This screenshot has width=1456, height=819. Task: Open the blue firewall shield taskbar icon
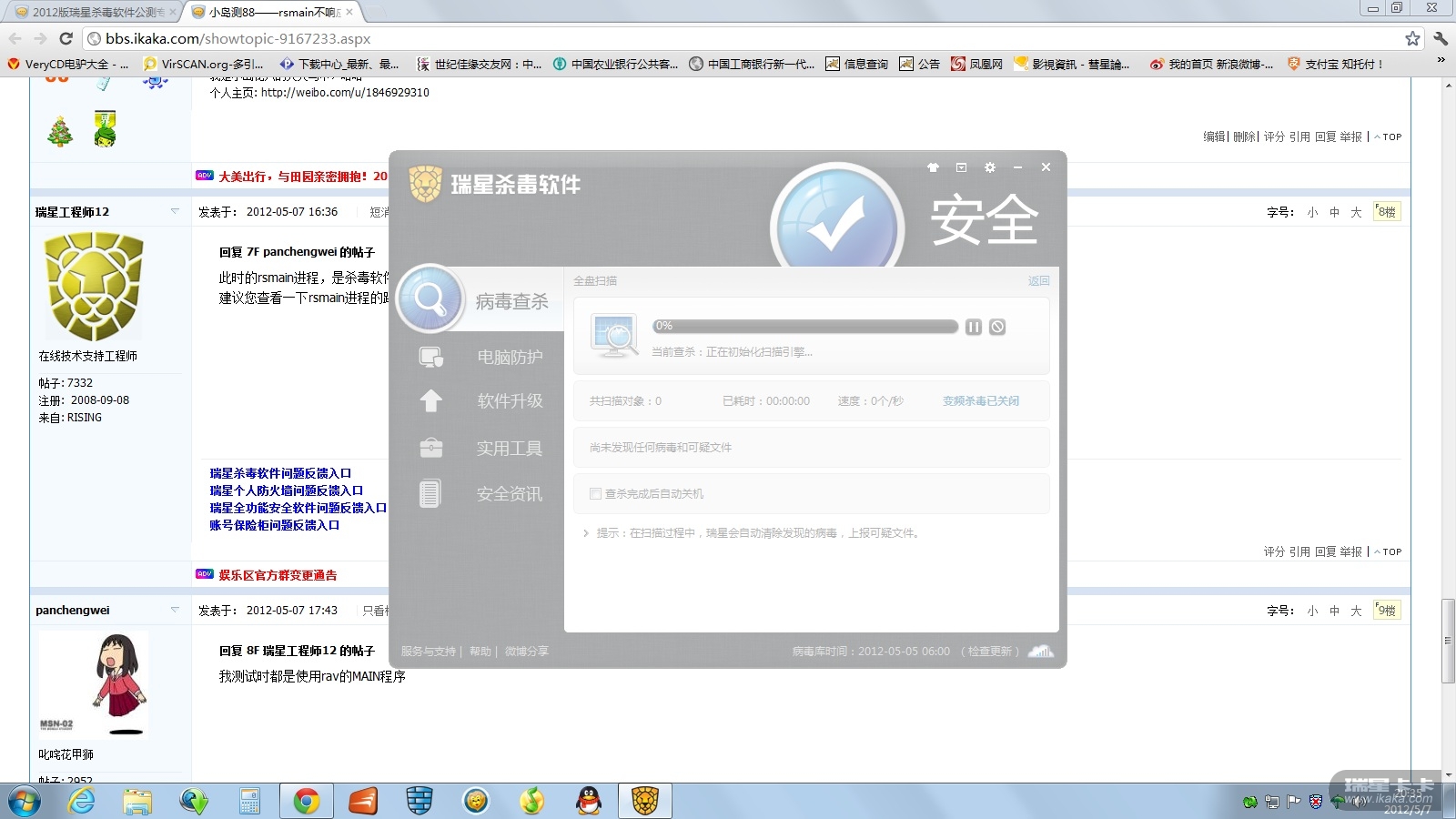(420, 801)
